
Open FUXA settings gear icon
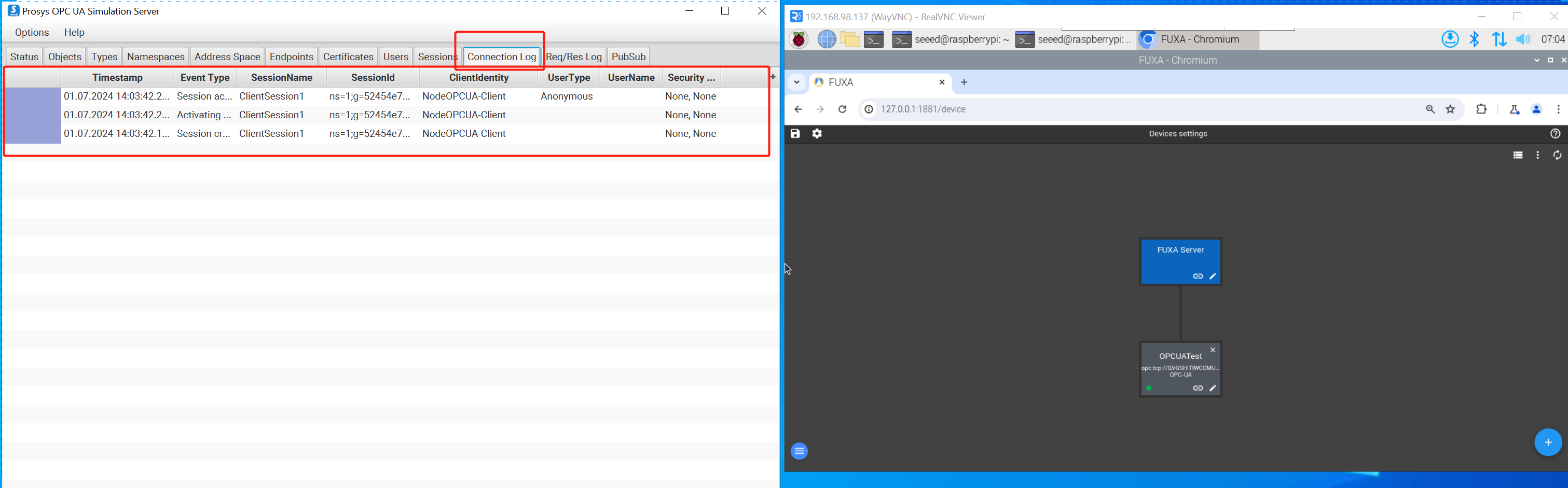818,134
